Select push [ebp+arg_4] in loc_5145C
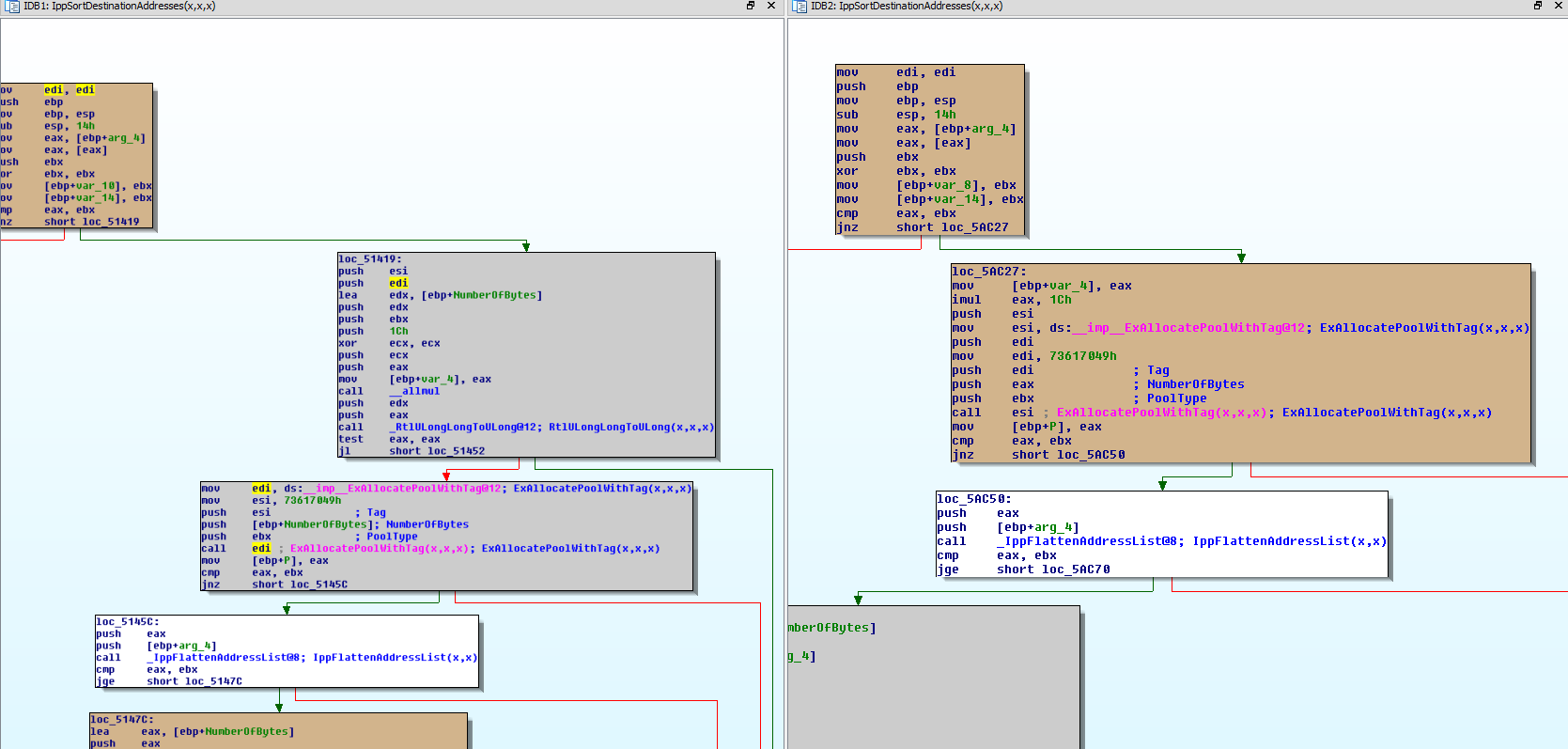This screenshot has width=1568, height=749. click(x=157, y=647)
